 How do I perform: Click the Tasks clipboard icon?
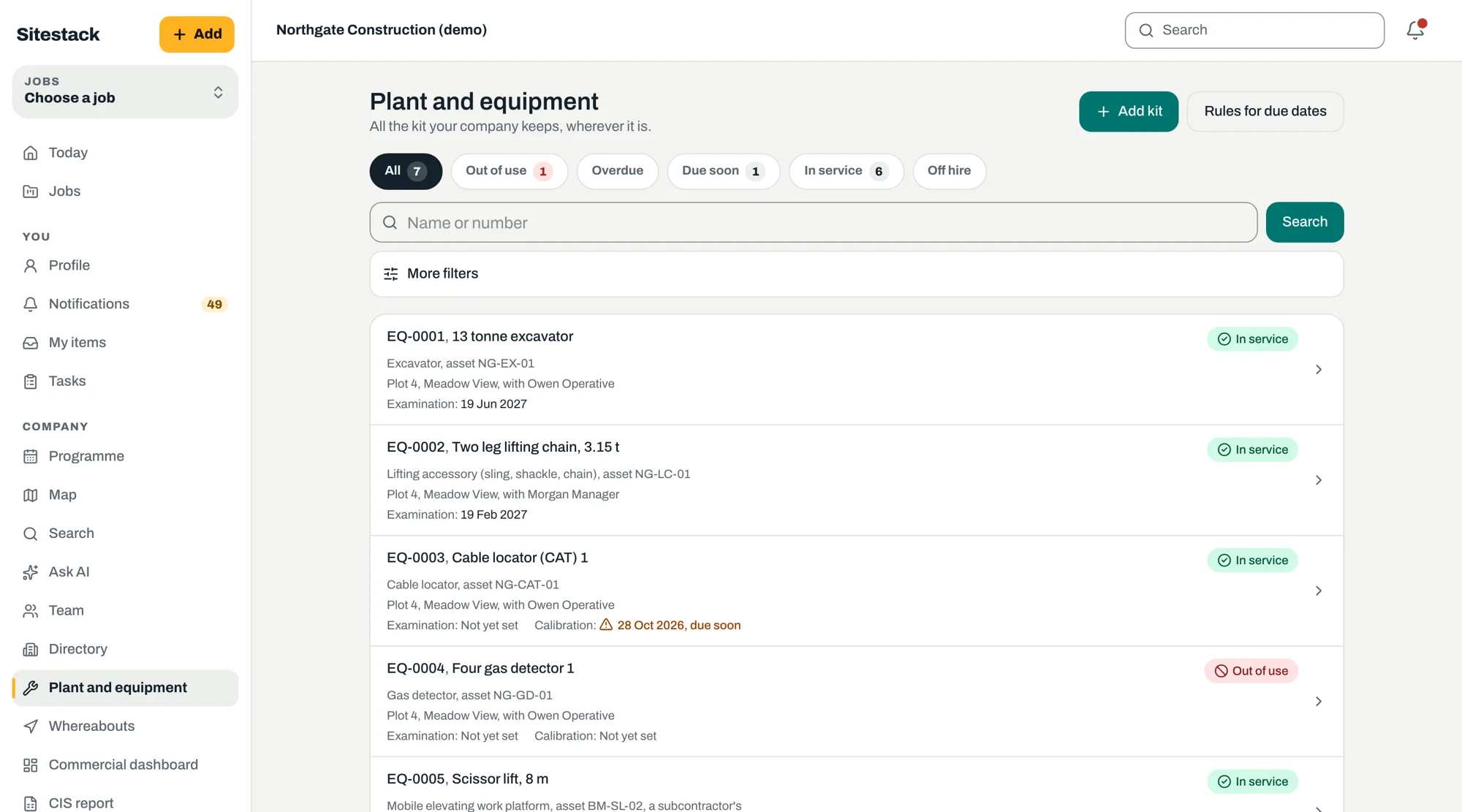point(30,382)
